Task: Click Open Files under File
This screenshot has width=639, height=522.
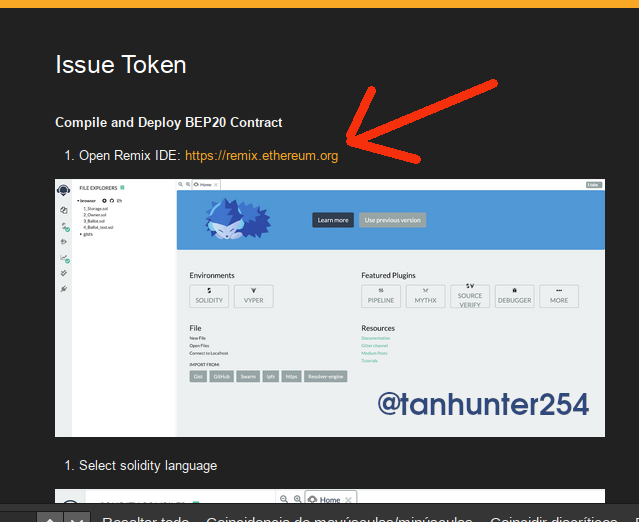Action: (x=199, y=346)
